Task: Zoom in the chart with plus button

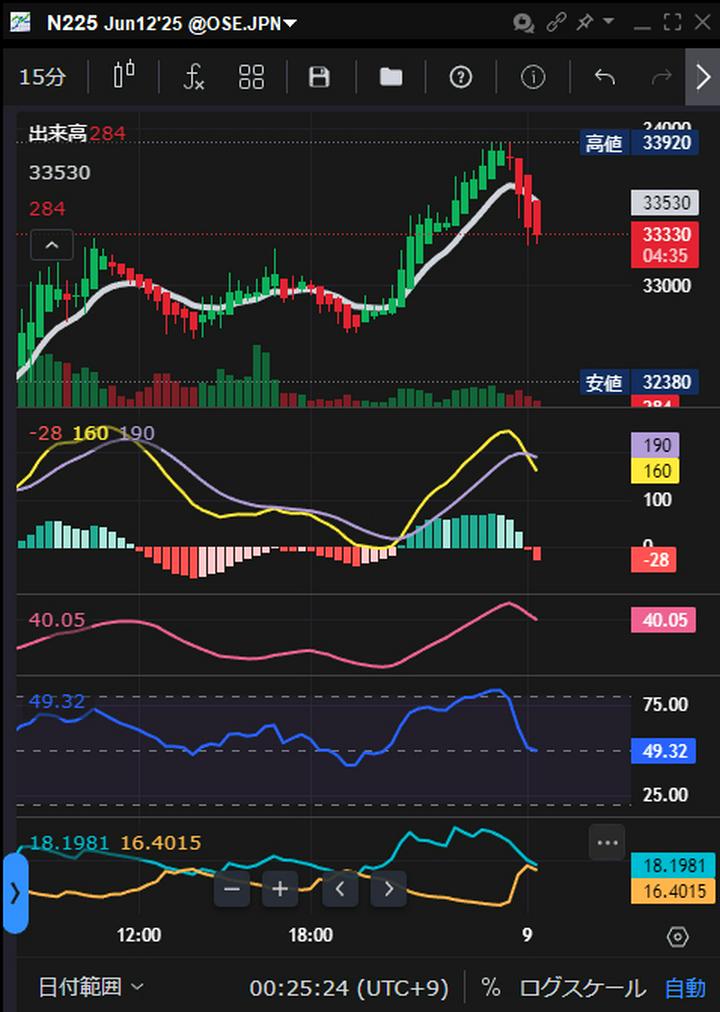Action: click(280, 888)
